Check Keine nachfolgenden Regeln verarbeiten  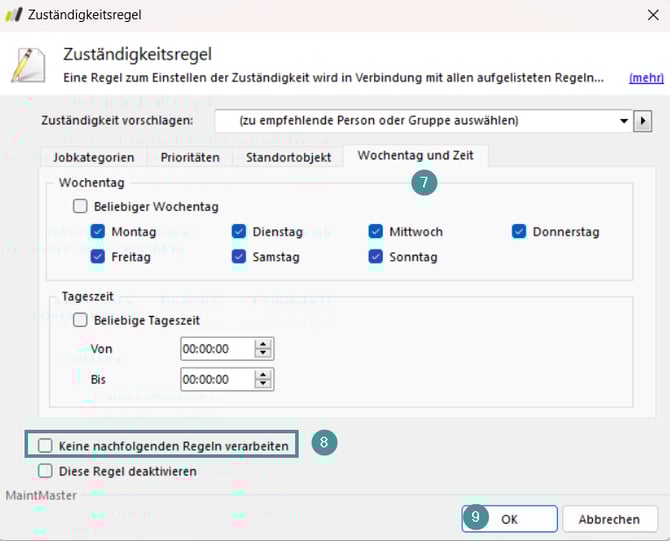click(45, 446)
